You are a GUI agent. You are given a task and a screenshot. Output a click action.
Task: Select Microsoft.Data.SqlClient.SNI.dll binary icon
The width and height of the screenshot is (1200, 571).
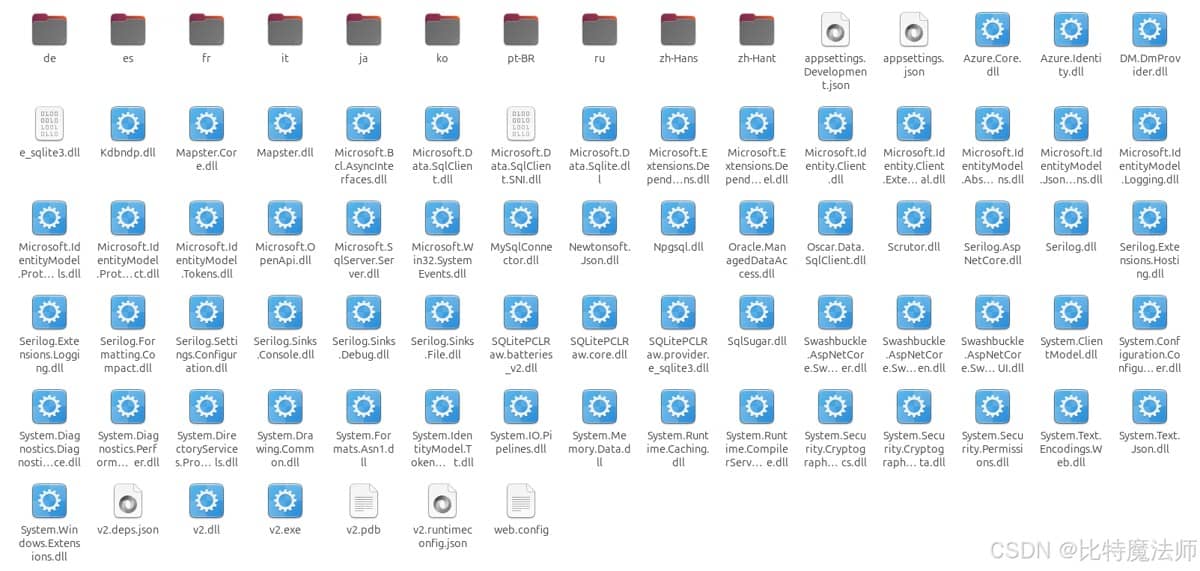521,124
